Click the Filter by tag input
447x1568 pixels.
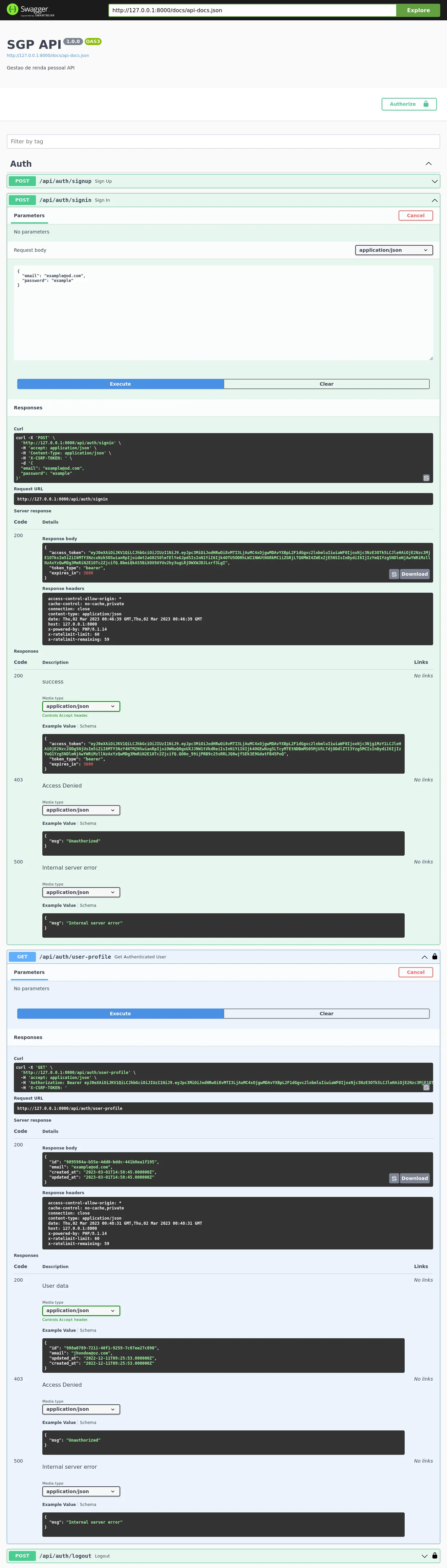223,141
